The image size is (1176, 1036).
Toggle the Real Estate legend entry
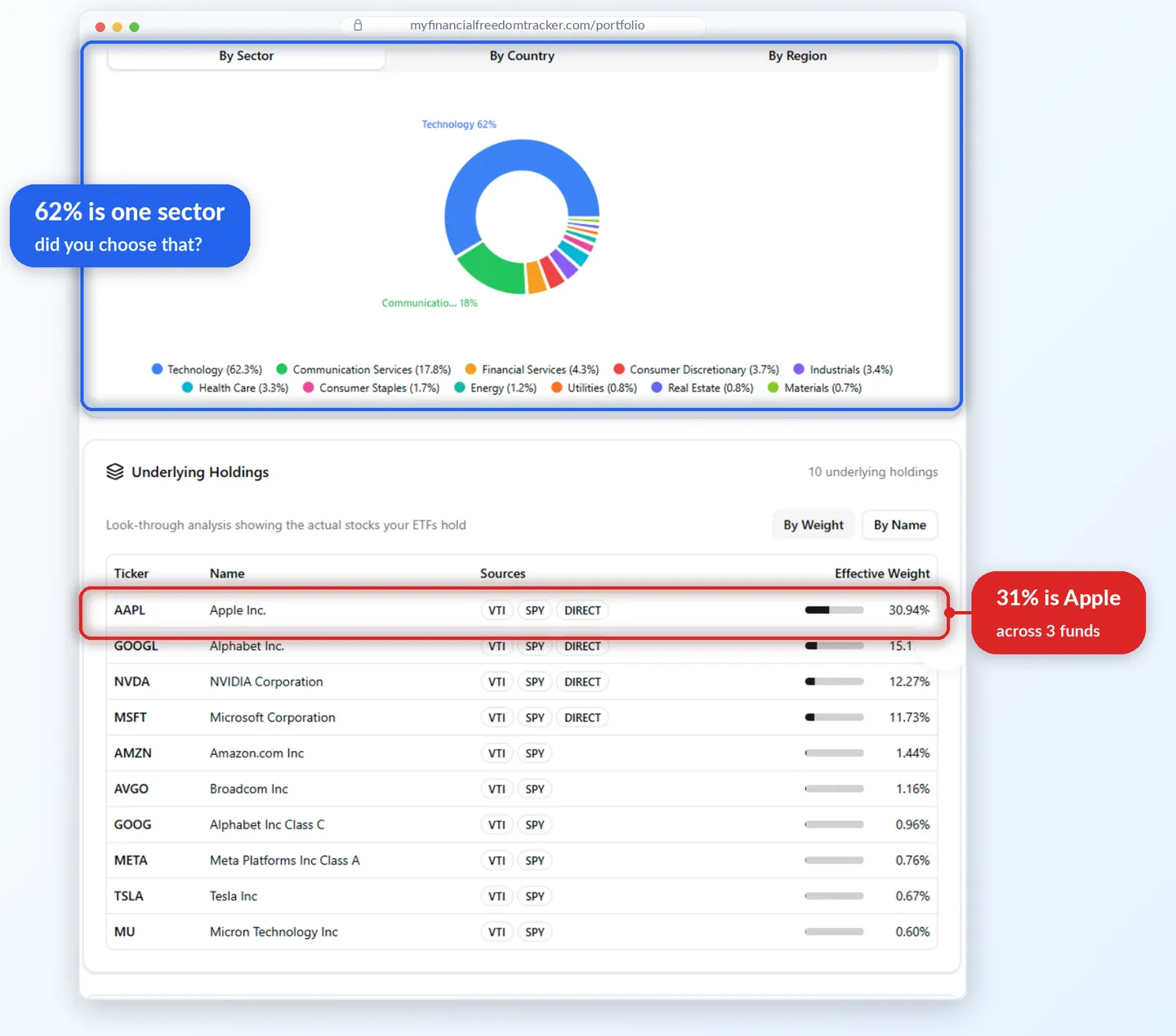[x=702, y=388]
